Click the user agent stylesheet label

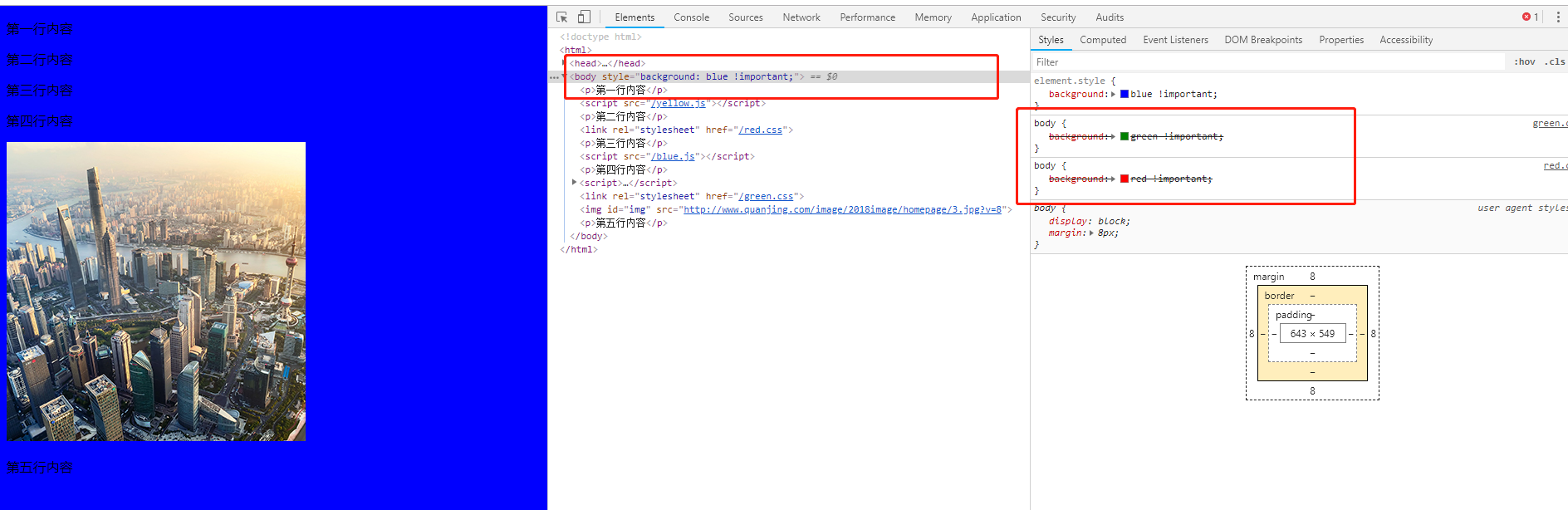pyautogui.click(x=1522, y=208)
